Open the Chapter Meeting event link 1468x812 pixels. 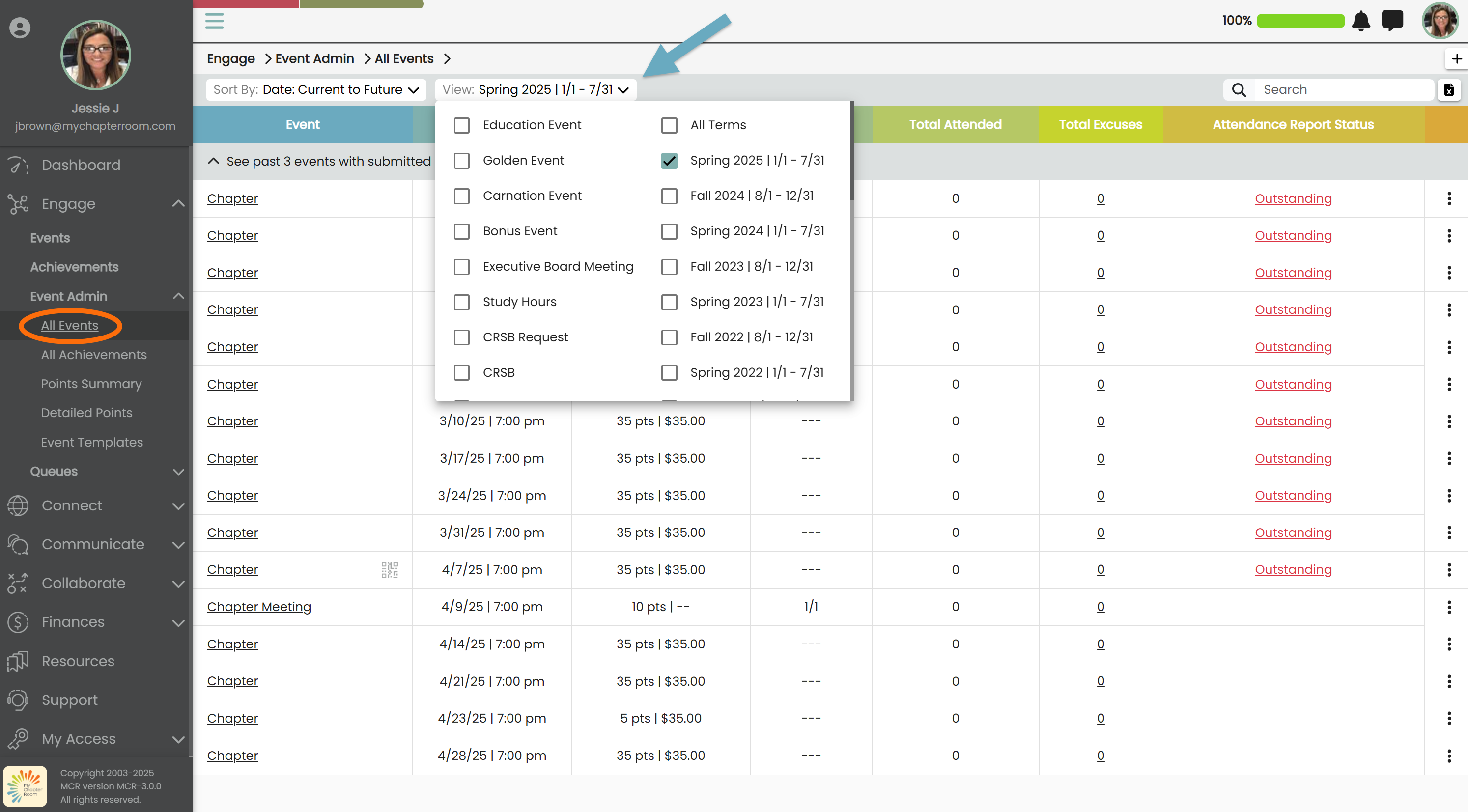[x=259, y=607]
